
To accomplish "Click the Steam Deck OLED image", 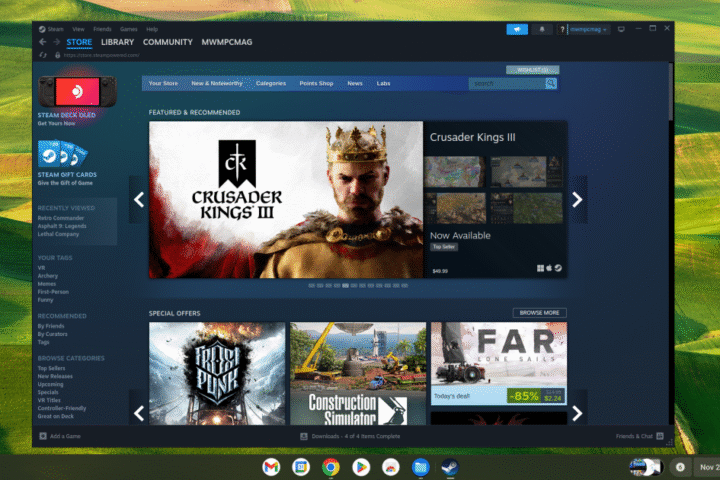I will (77, 91).
